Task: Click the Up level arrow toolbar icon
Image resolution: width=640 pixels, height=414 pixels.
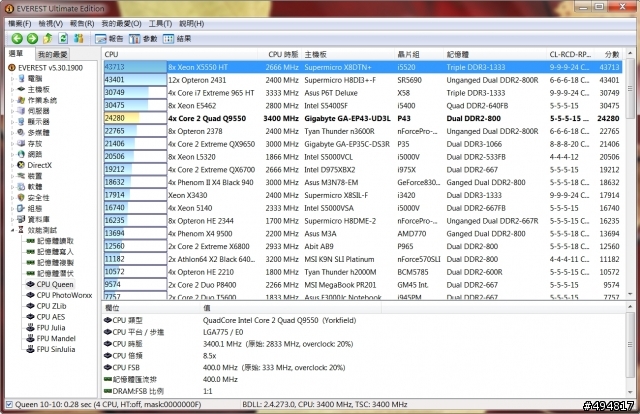Action: [48, 38]
